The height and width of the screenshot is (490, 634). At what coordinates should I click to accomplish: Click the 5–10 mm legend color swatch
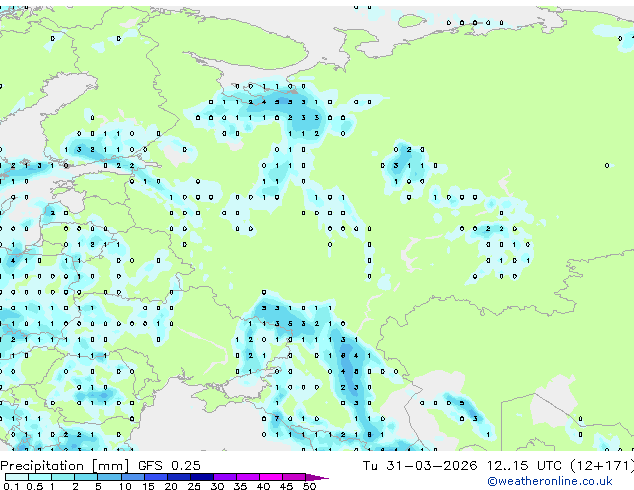click(x=109, y=477)
